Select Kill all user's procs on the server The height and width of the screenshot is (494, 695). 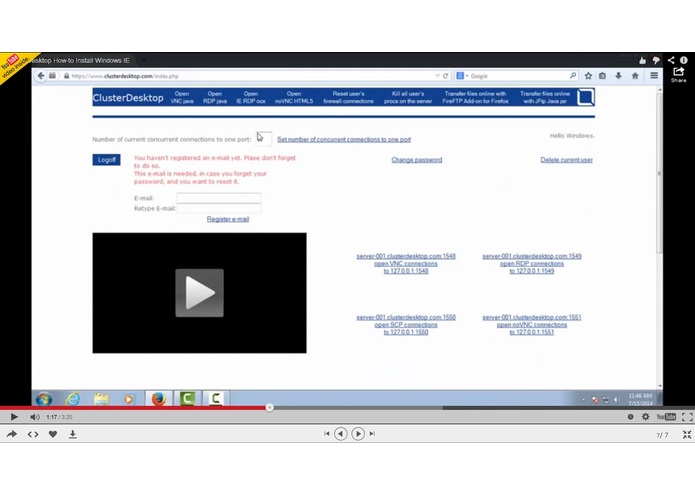tap(408, 97)
